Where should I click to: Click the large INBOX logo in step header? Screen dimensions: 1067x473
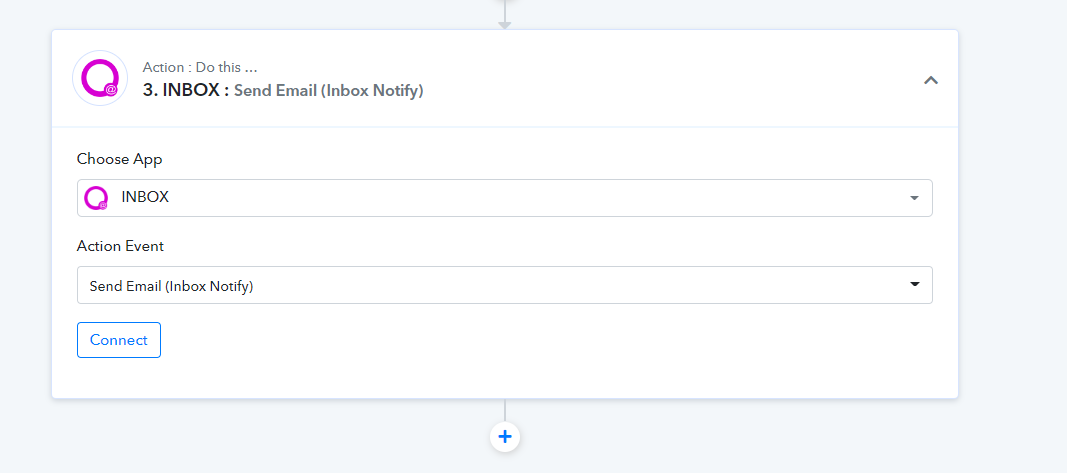[x=100, y=78]
